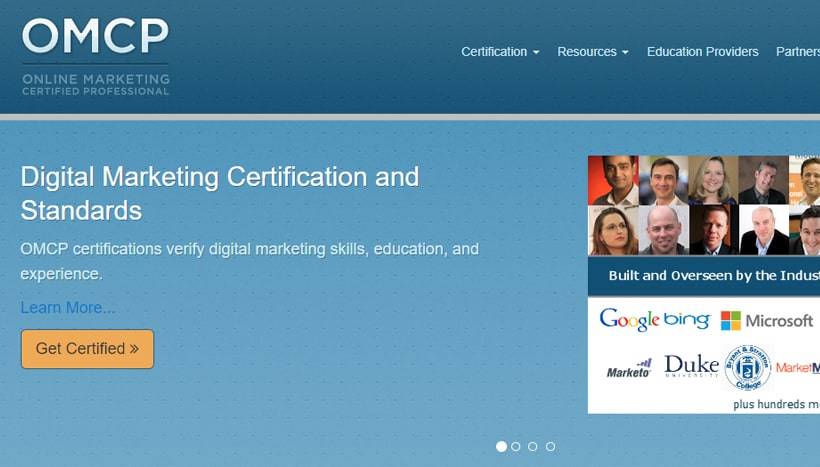This screenshot has width=820, height=467.
Task: Select the Marketo logo
Action: coord(629,370)
